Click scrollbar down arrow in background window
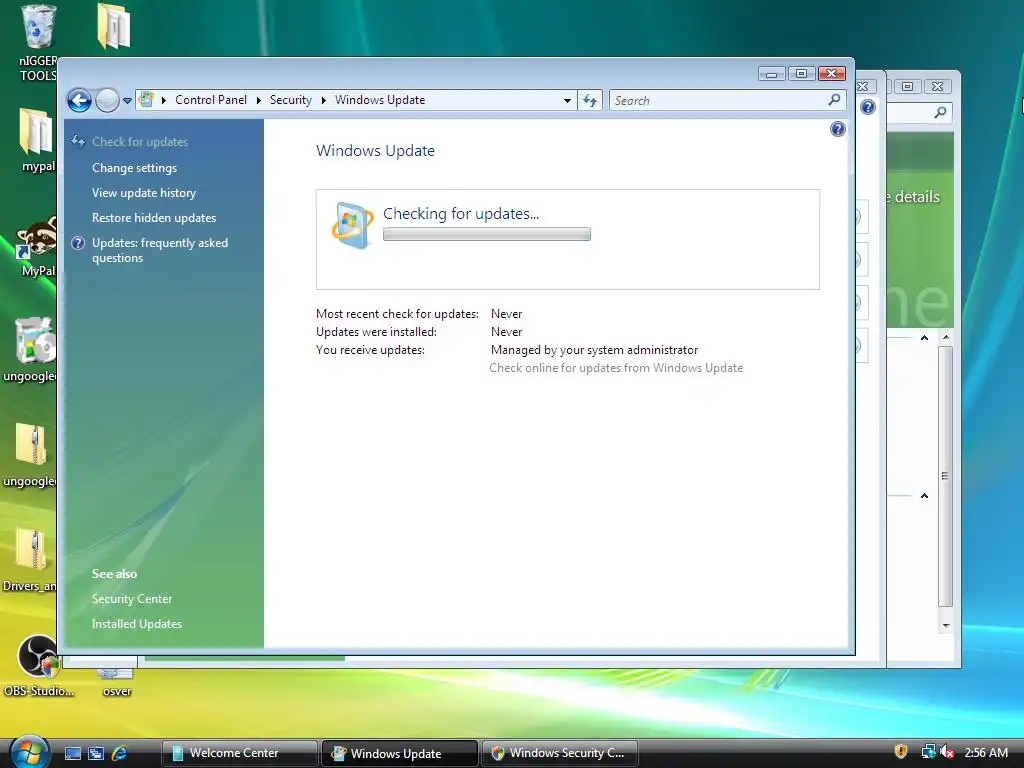1024x768 pixels. click(x=946, y=626)
